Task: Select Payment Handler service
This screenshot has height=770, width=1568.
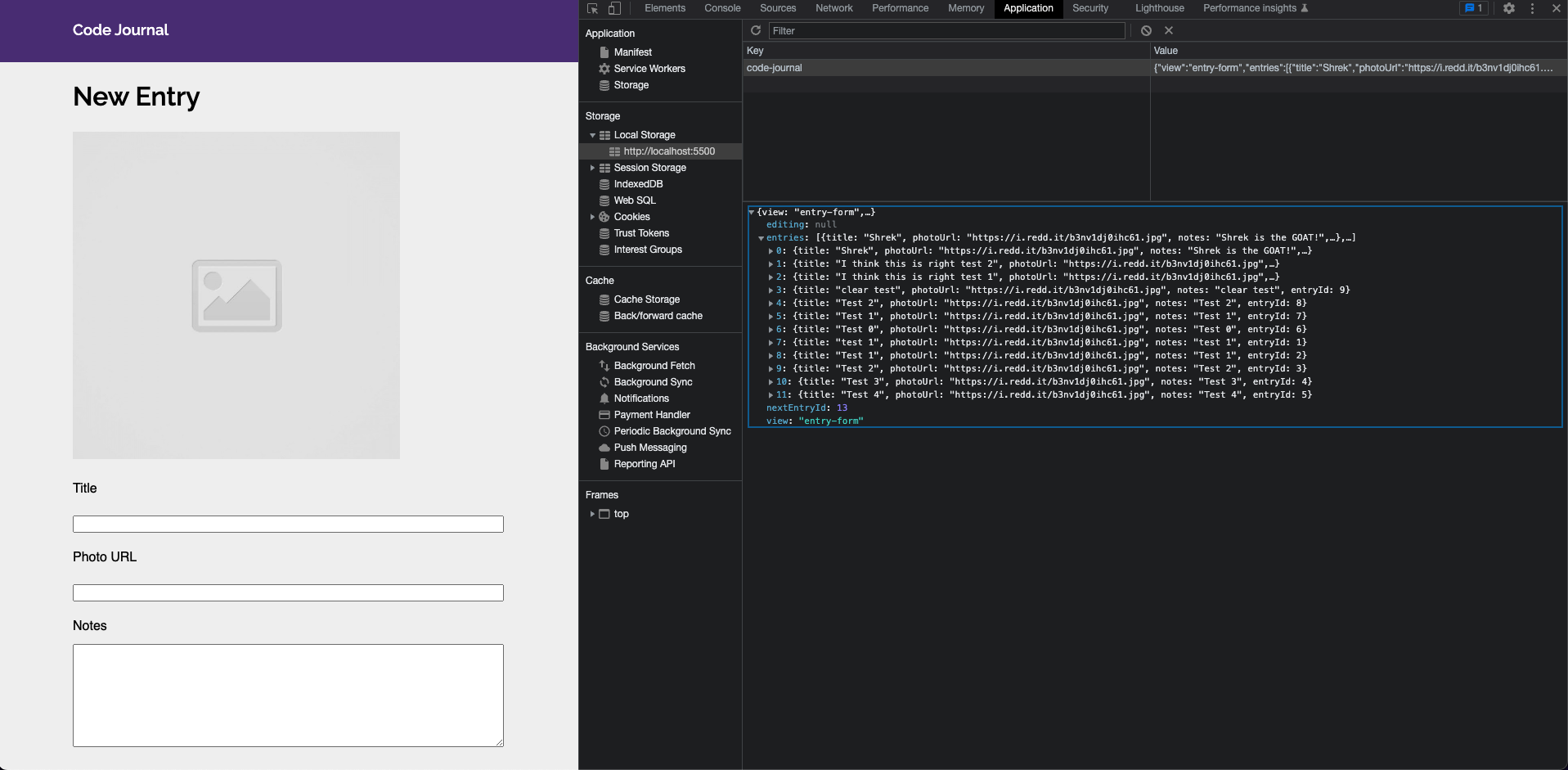Action: tap(652, 415)
